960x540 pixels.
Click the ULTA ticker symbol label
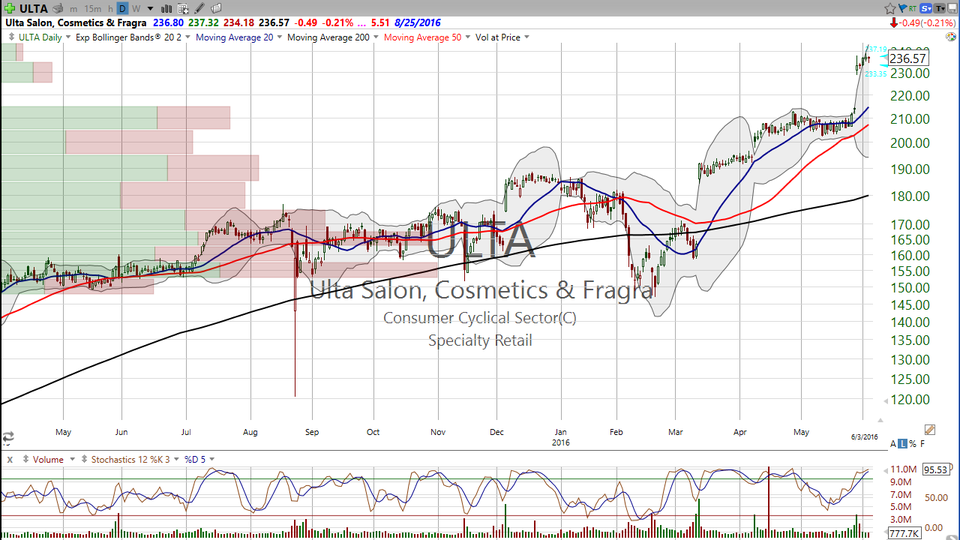33,8
